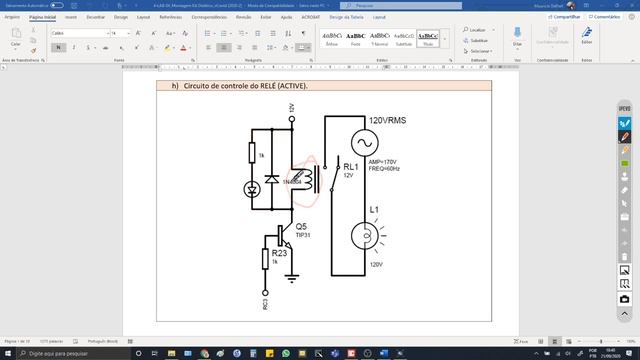Toggle superscript formatting
This screenshot has width=640, height=360.
(x=136, y=48)
